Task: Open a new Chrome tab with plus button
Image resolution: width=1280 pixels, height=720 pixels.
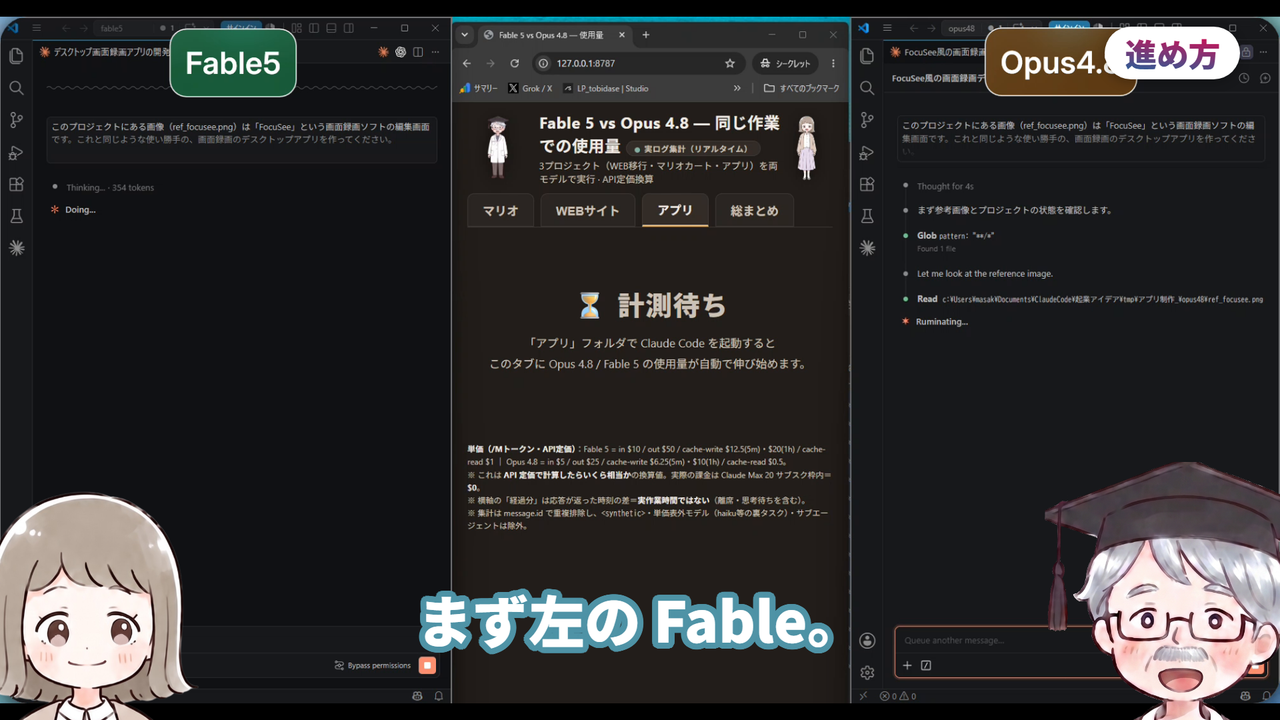Action: [x=645, y=34]
